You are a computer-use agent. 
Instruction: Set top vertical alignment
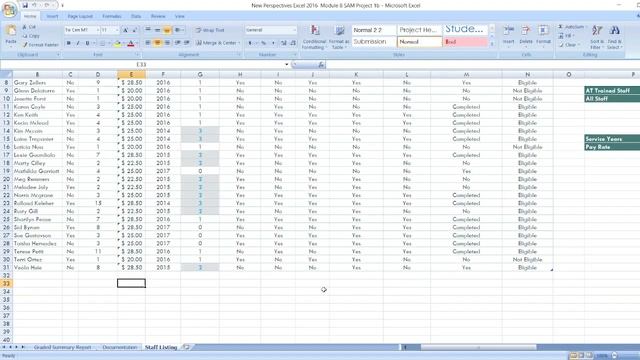click(148, 30)
